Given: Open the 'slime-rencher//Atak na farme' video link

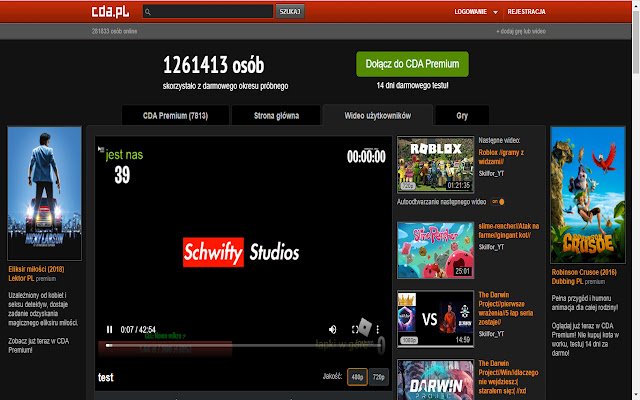Looking at the screenshot, I should pos(509,231).
